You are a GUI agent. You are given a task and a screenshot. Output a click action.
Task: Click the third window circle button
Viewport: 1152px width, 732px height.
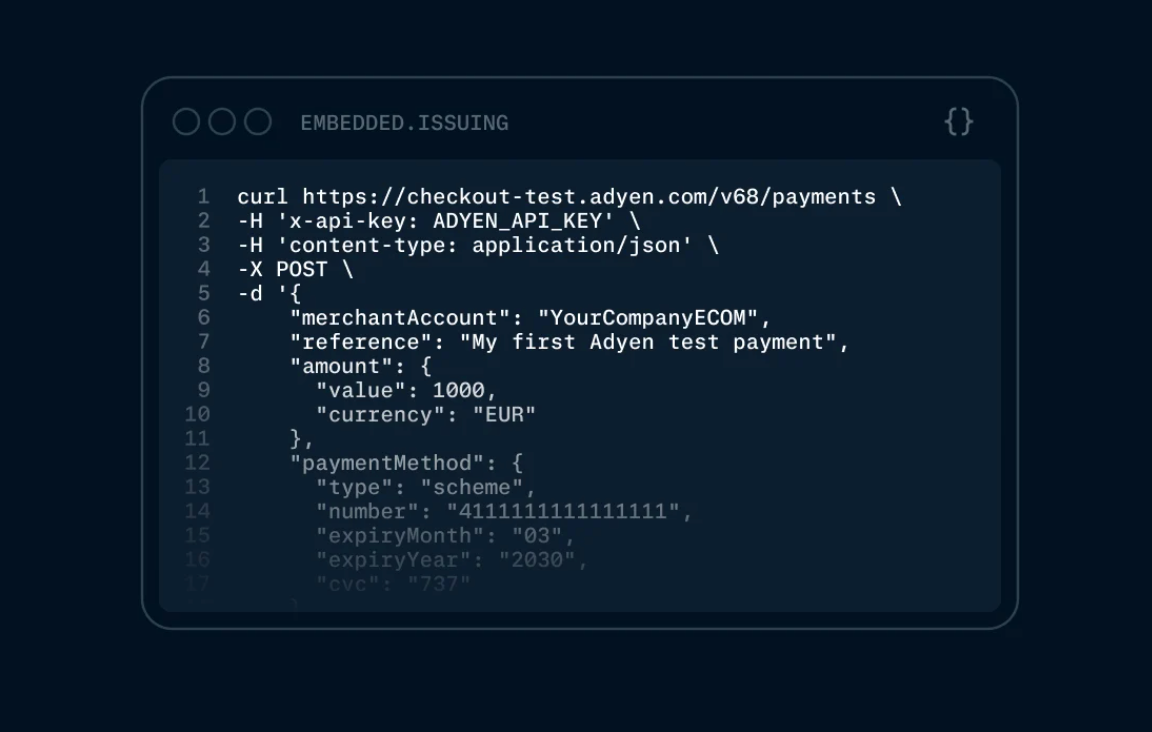[x=258, y=121]
